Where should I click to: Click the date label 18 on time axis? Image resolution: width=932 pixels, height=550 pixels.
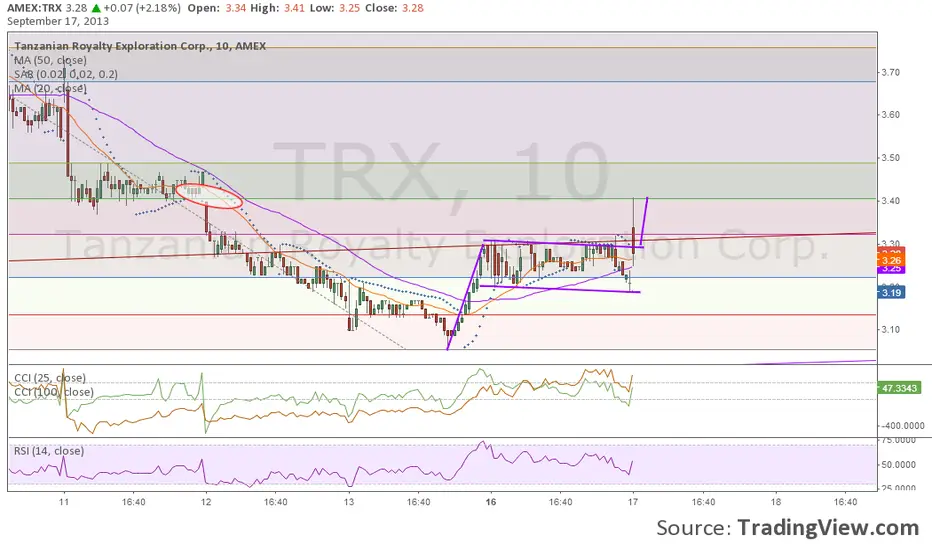click(776, 502)
